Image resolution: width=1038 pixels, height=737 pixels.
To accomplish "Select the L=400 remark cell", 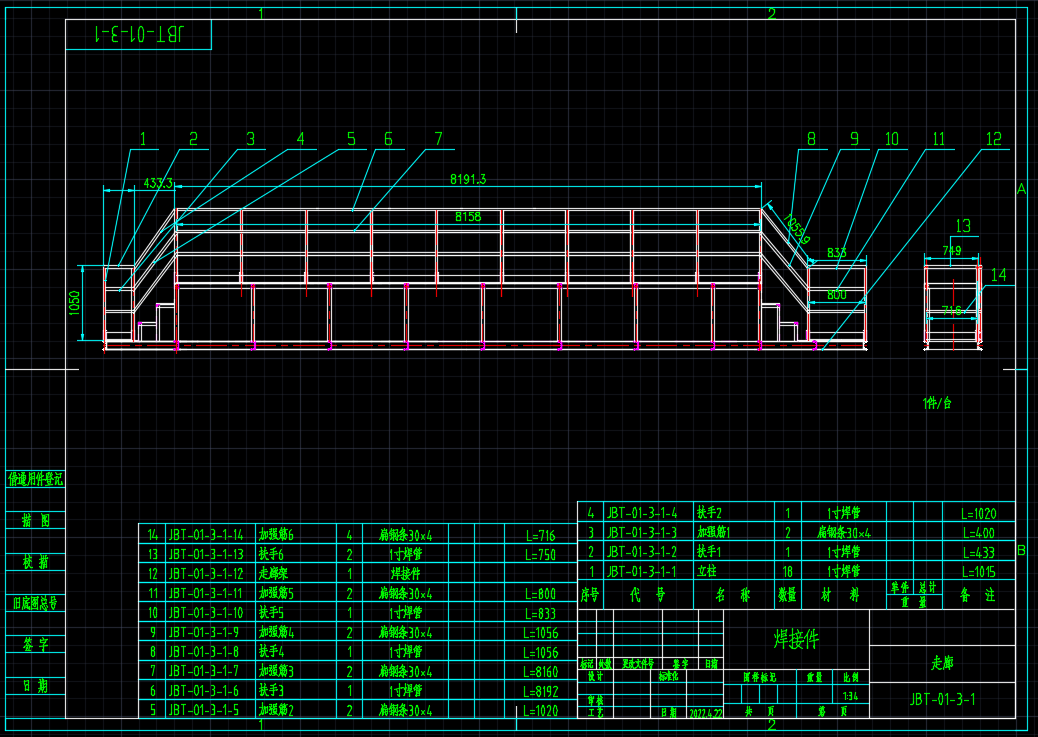I will [979, 532].
